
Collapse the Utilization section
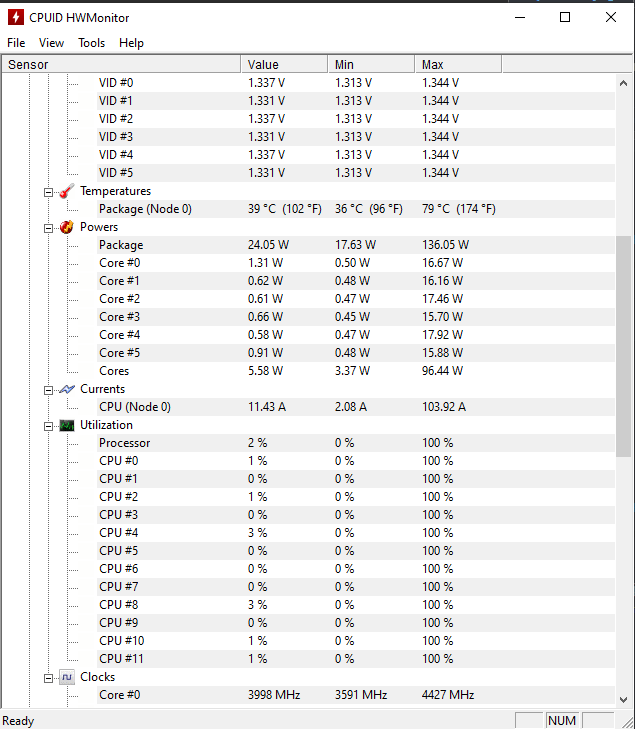(48, 426)
